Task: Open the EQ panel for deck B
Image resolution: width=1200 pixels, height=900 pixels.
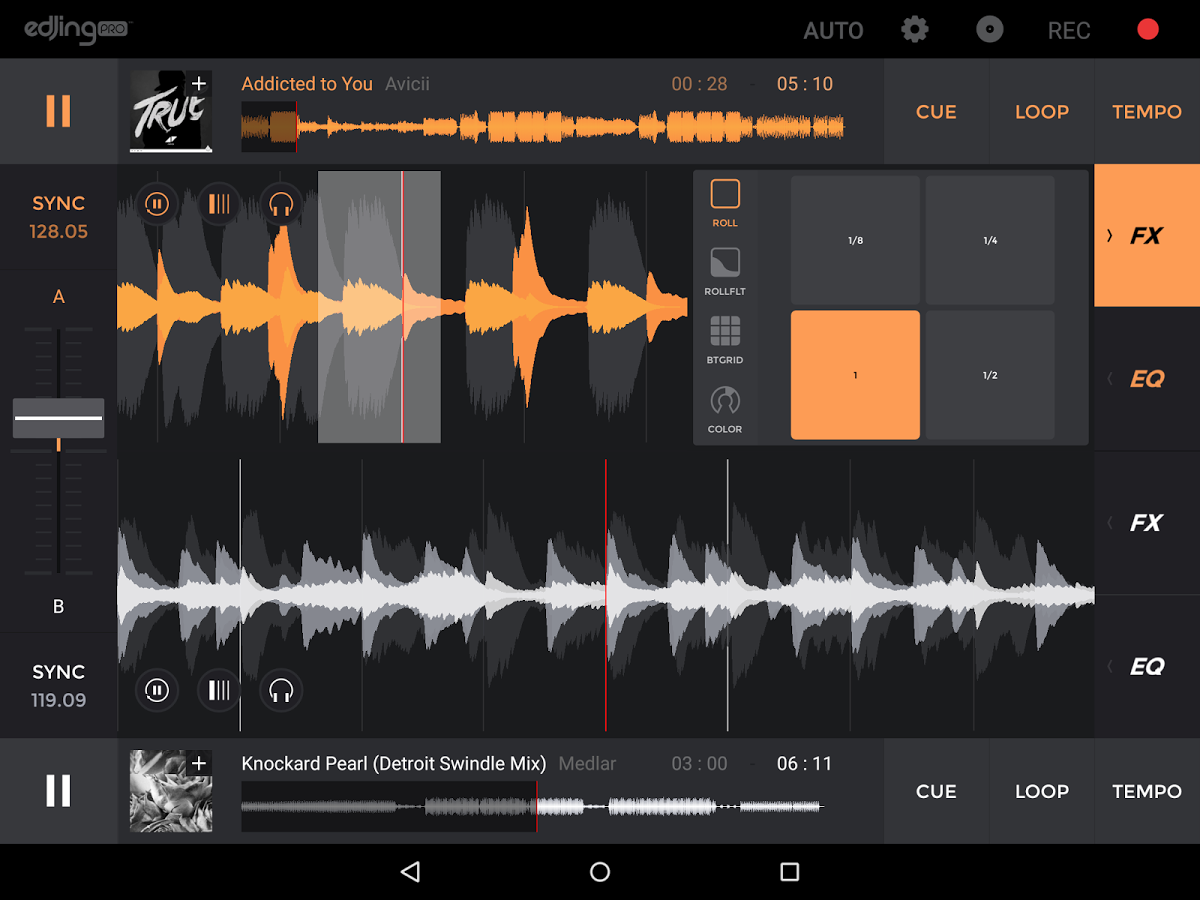Action: pyautogui.click(x=1146, y=666)
